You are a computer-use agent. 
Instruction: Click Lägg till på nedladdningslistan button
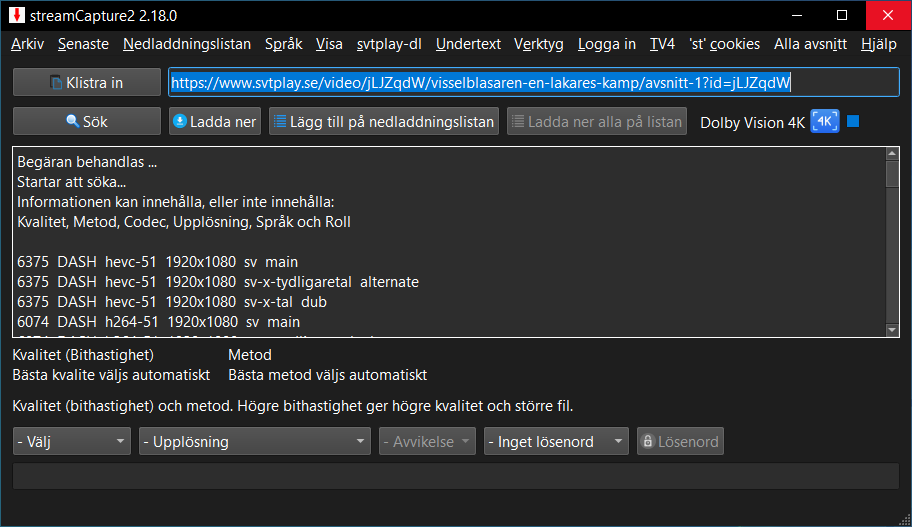click(384, 122)
